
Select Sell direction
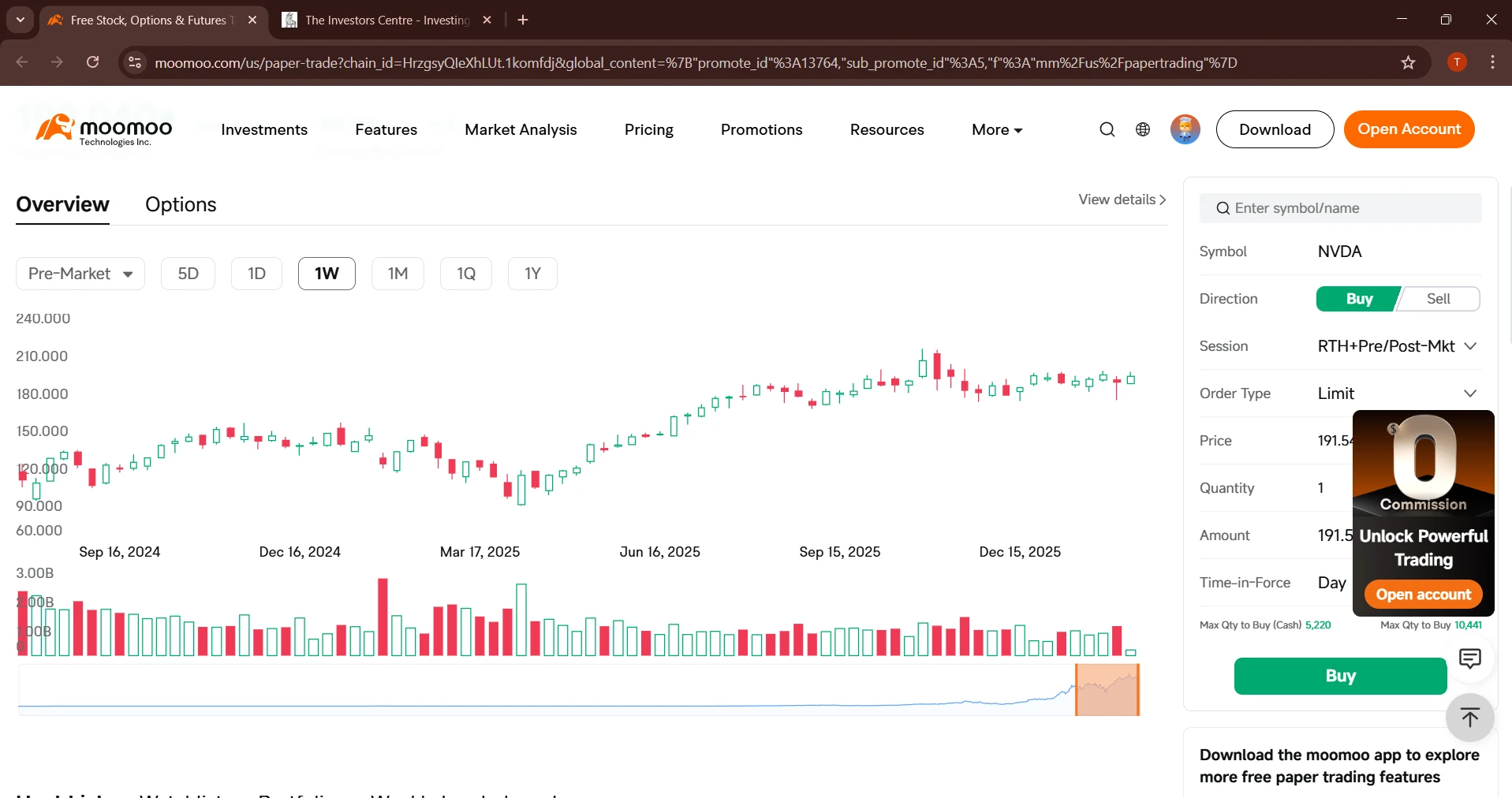point(1439,299)
